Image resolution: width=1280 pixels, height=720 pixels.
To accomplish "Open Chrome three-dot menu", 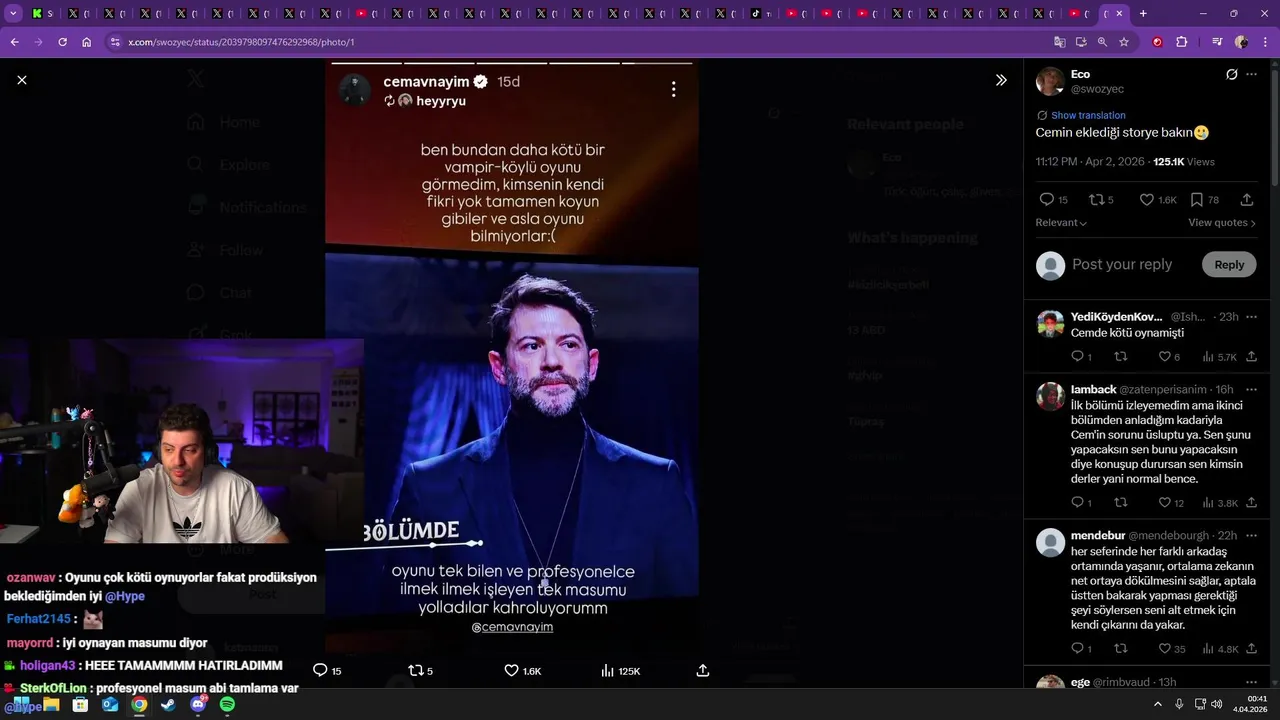I will (1265, 42).
